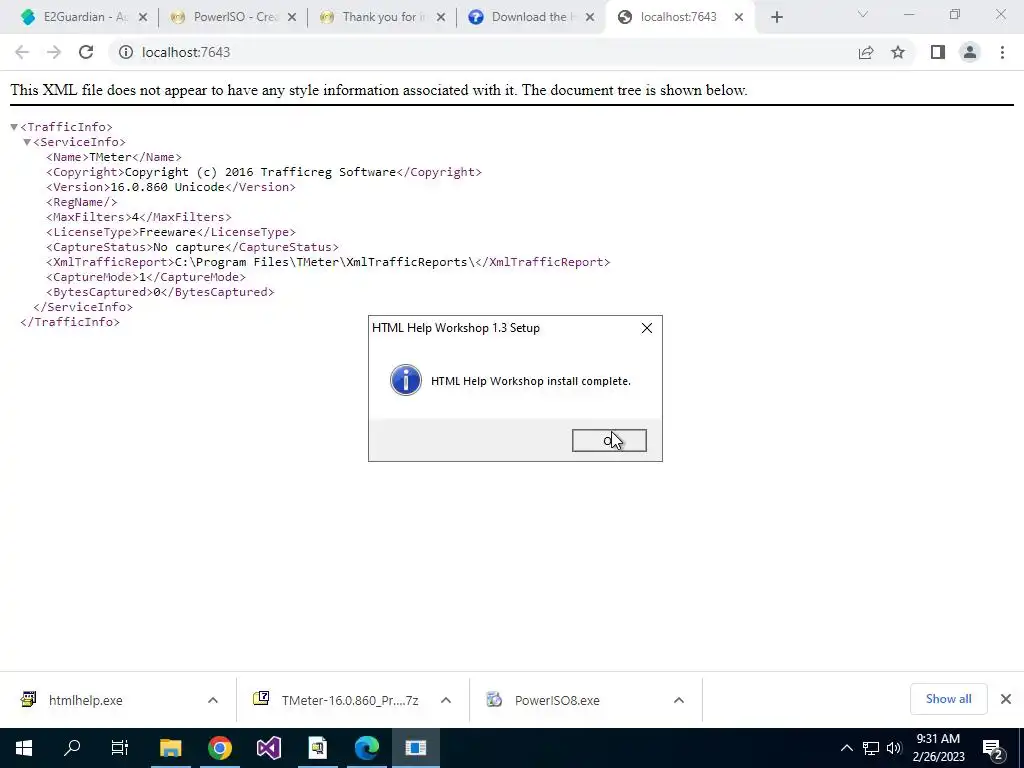
Task: Open Google Chrome from taskbar
Action: [220, 748]
